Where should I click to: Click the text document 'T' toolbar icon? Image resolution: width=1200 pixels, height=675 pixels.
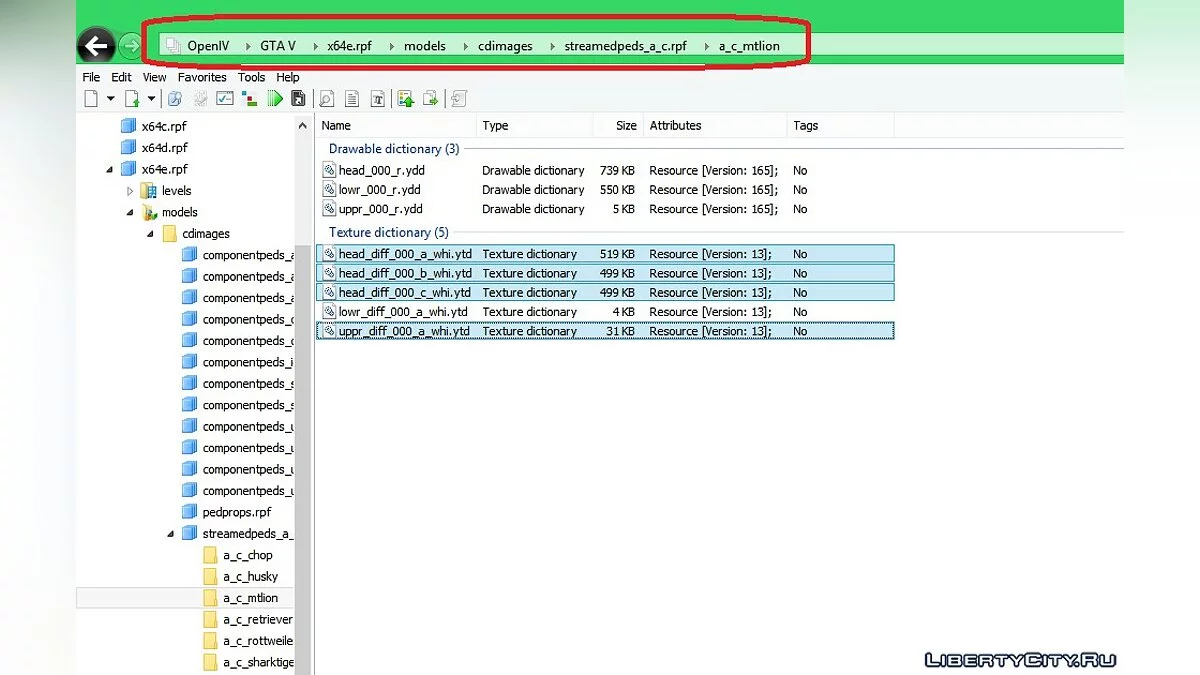point(378,98)
